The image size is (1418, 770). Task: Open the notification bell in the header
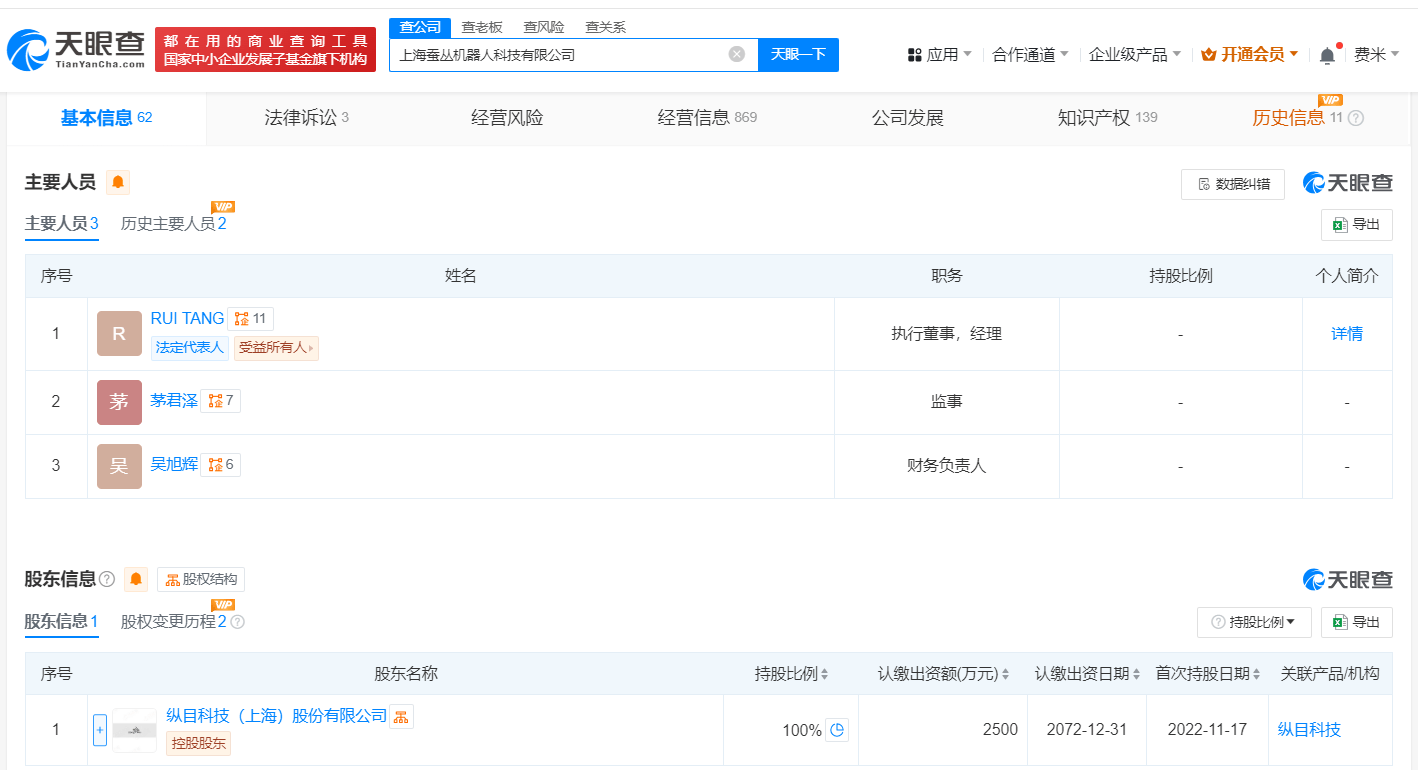coord(1327,55)
